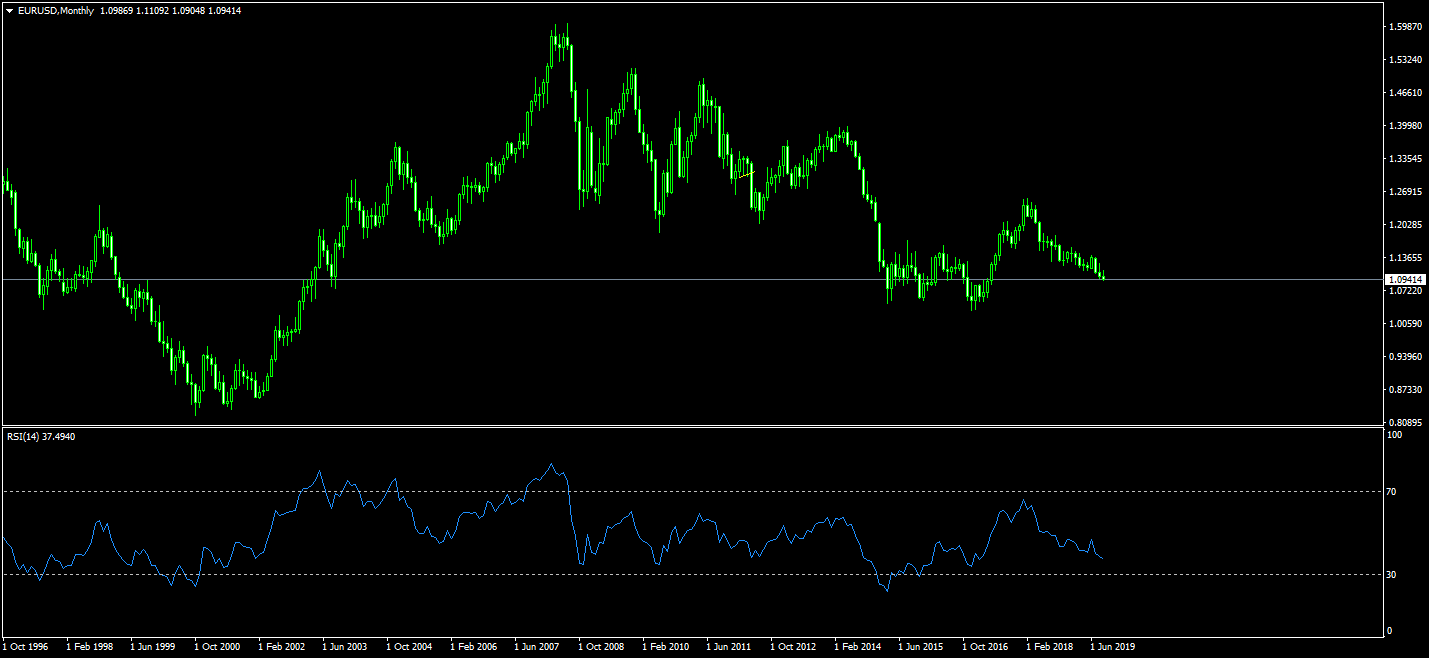Click the RSI 30 level scale label
The image size is (1429, 658).
(x=1392, y=574)
